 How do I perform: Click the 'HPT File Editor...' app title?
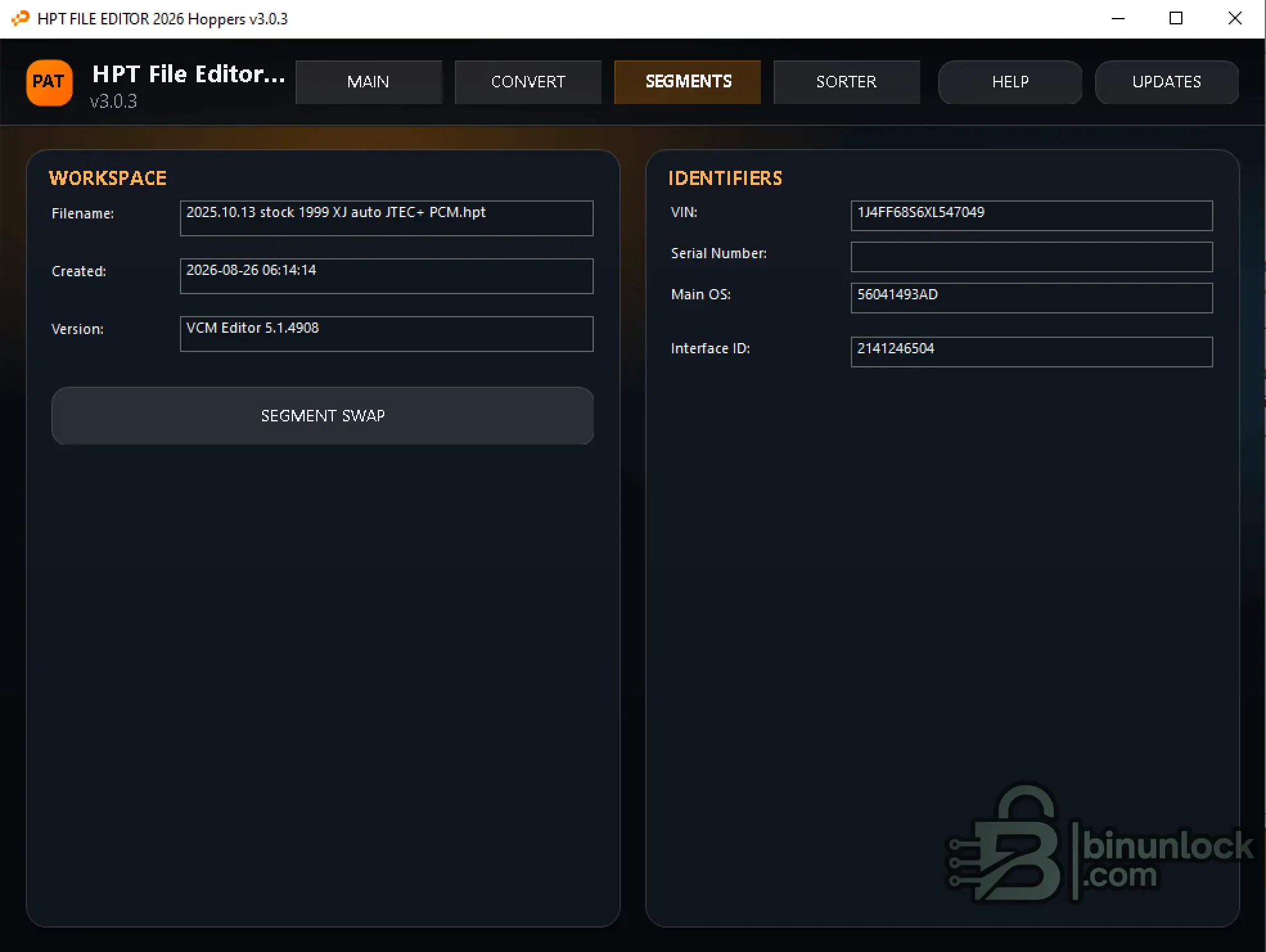coord(189,75)
